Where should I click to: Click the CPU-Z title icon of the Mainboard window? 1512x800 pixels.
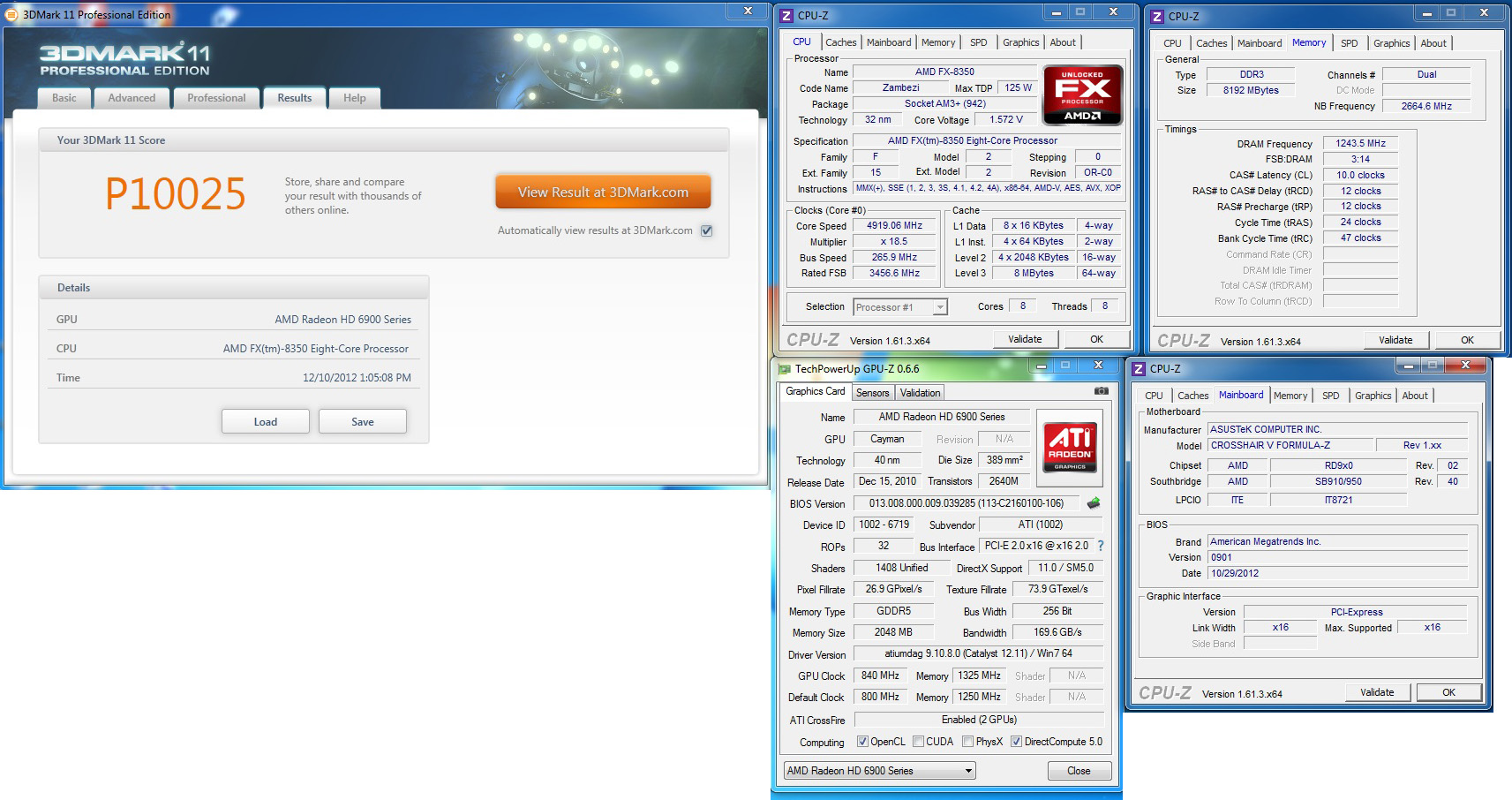1139,369
